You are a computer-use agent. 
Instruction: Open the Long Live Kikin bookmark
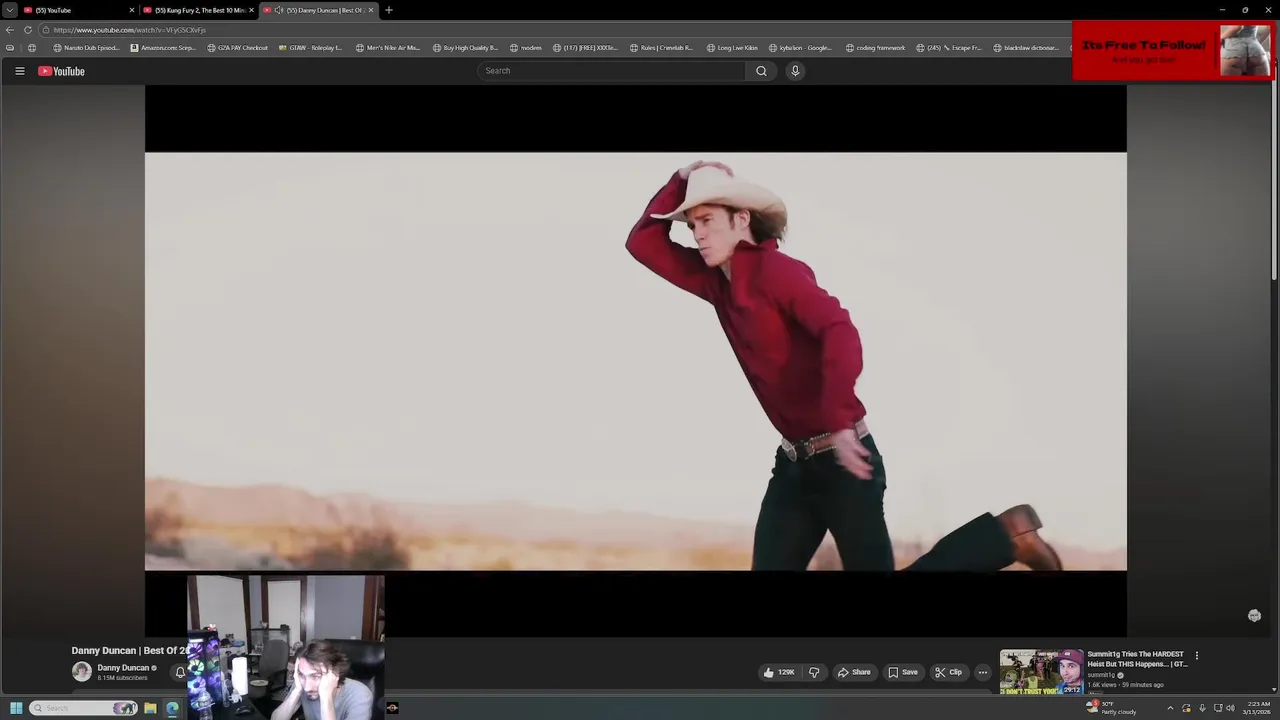click(731, 48)
